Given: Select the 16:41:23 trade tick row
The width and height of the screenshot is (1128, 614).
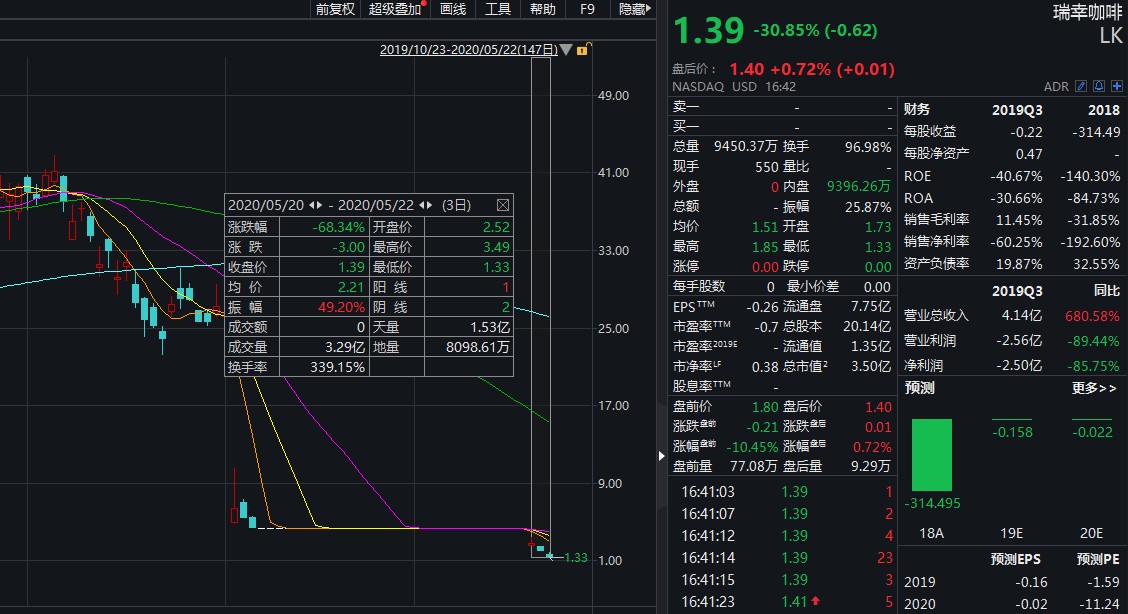Looking at the screenshot, I should [783, 602].
